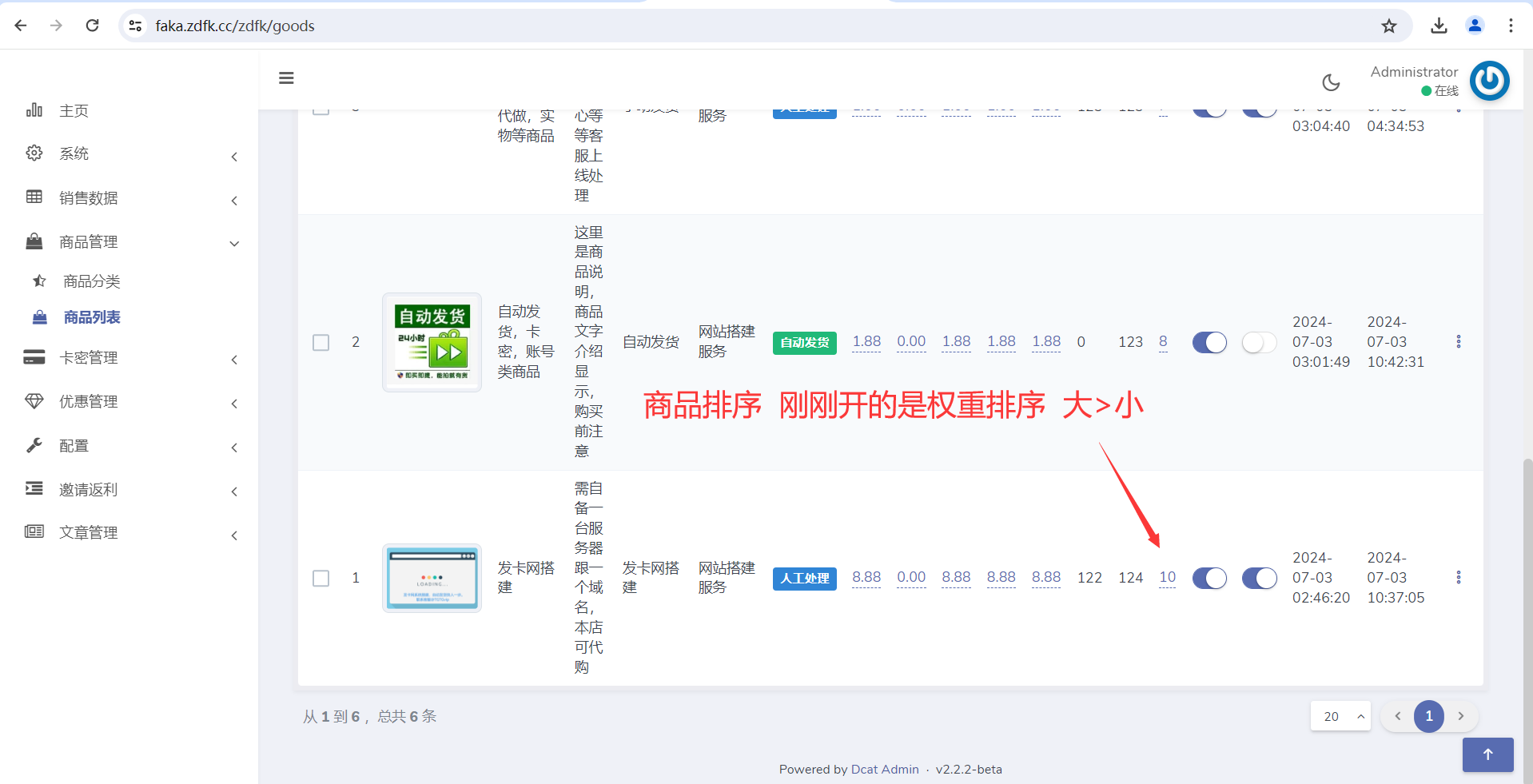
Task: Click blue 人工处理 type badge
Action: (x=805, y=579)
